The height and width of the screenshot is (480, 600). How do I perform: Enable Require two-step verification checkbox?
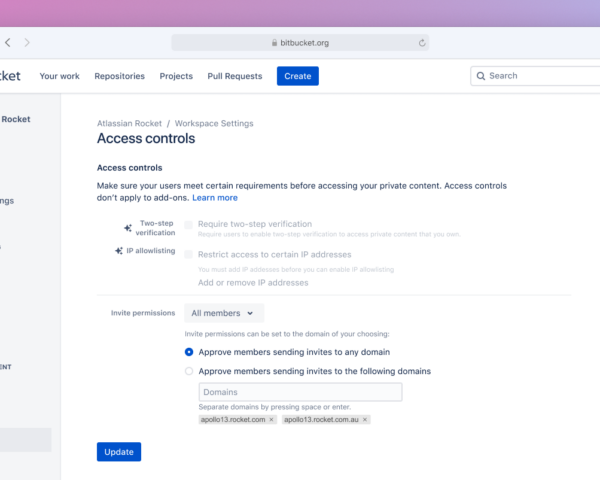[188, 225]
